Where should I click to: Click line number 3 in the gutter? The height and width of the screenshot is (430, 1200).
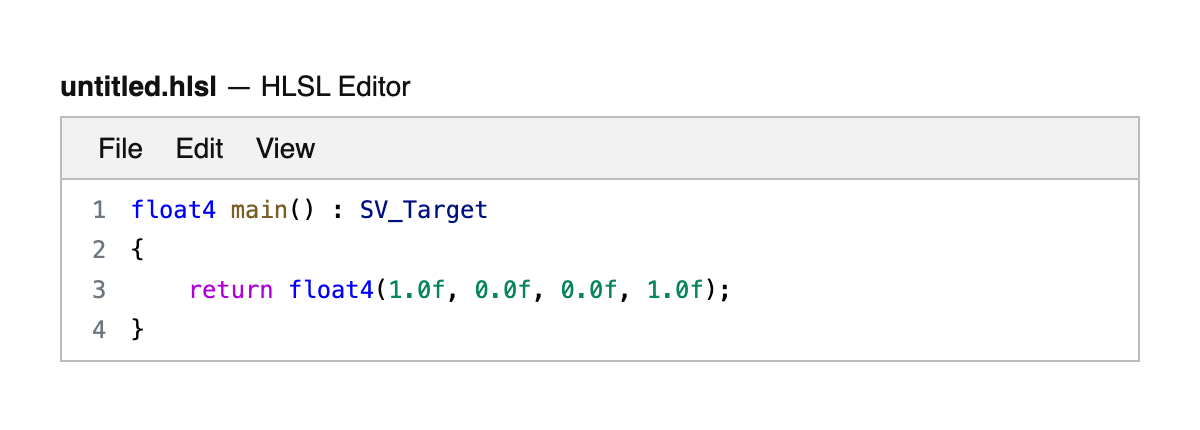pyautogui.click(x=98, y=290)
